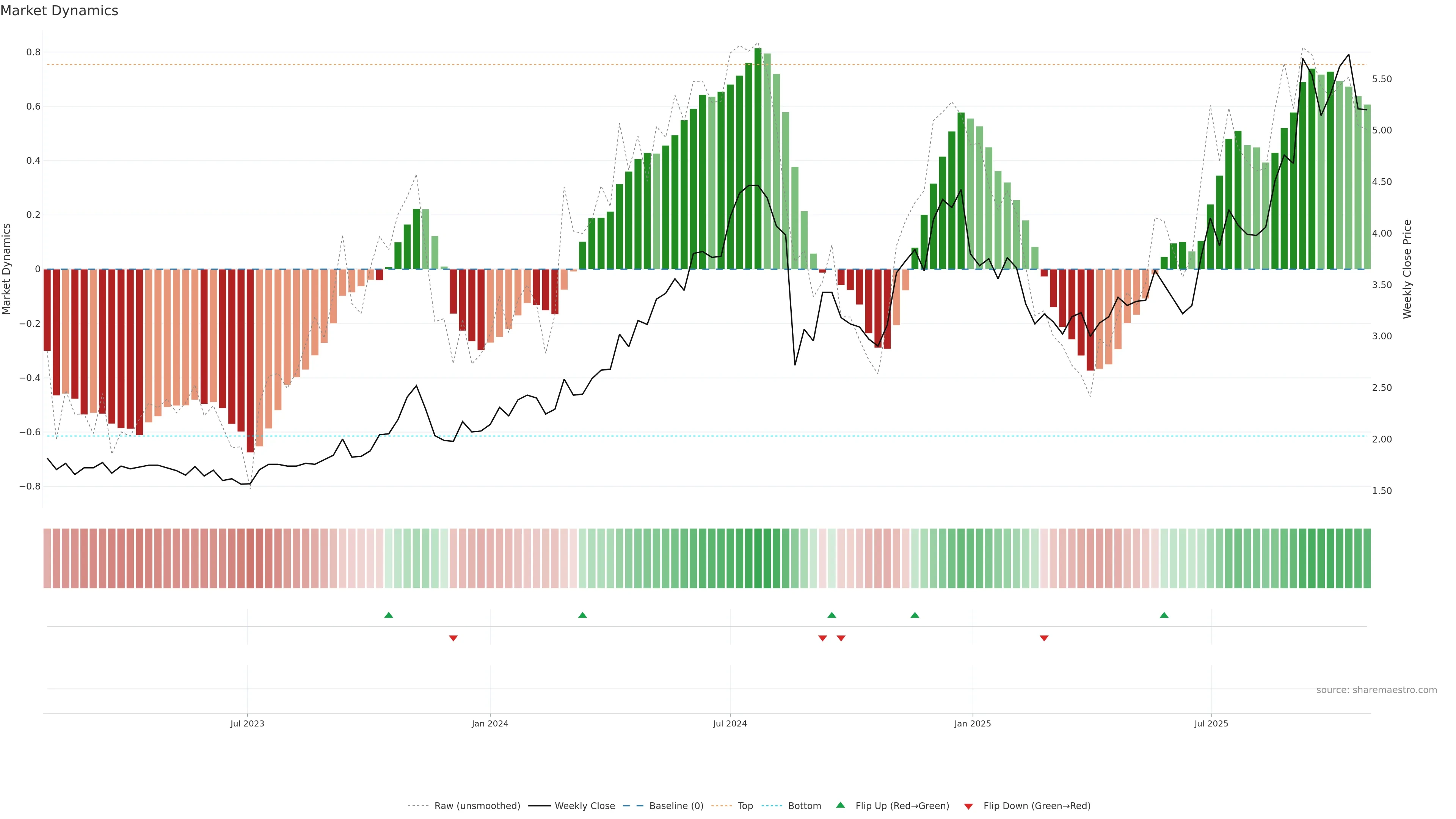Toggle Weekly Close legend entry
1456x819 pixels.
click(x=584, y=806)
